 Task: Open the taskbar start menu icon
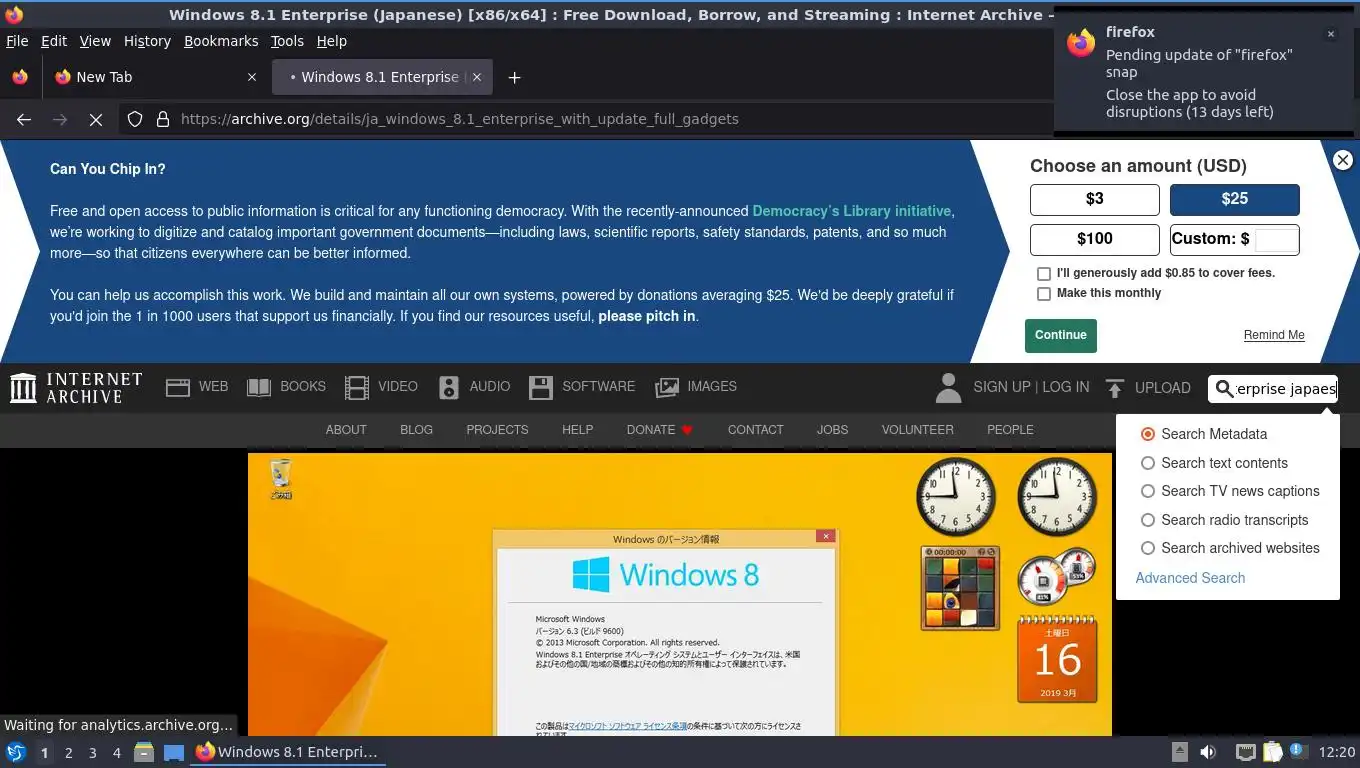click(x=16, y=752)
